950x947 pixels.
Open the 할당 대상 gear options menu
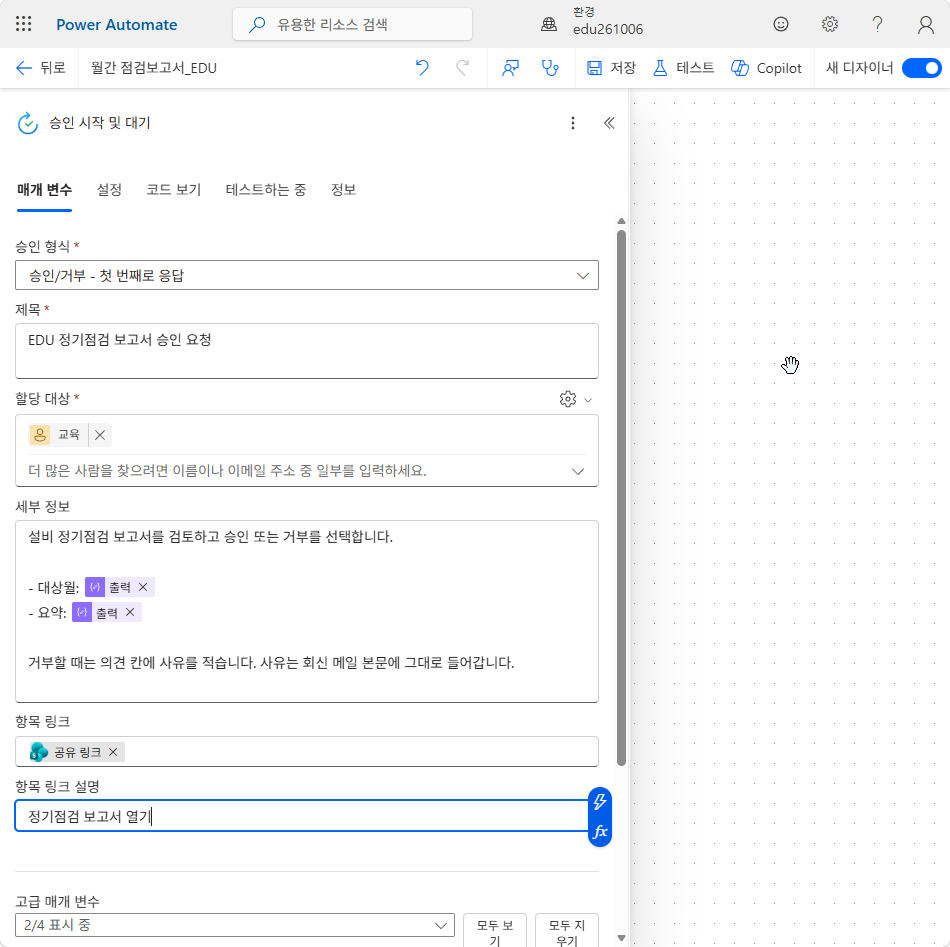point(575,399)
